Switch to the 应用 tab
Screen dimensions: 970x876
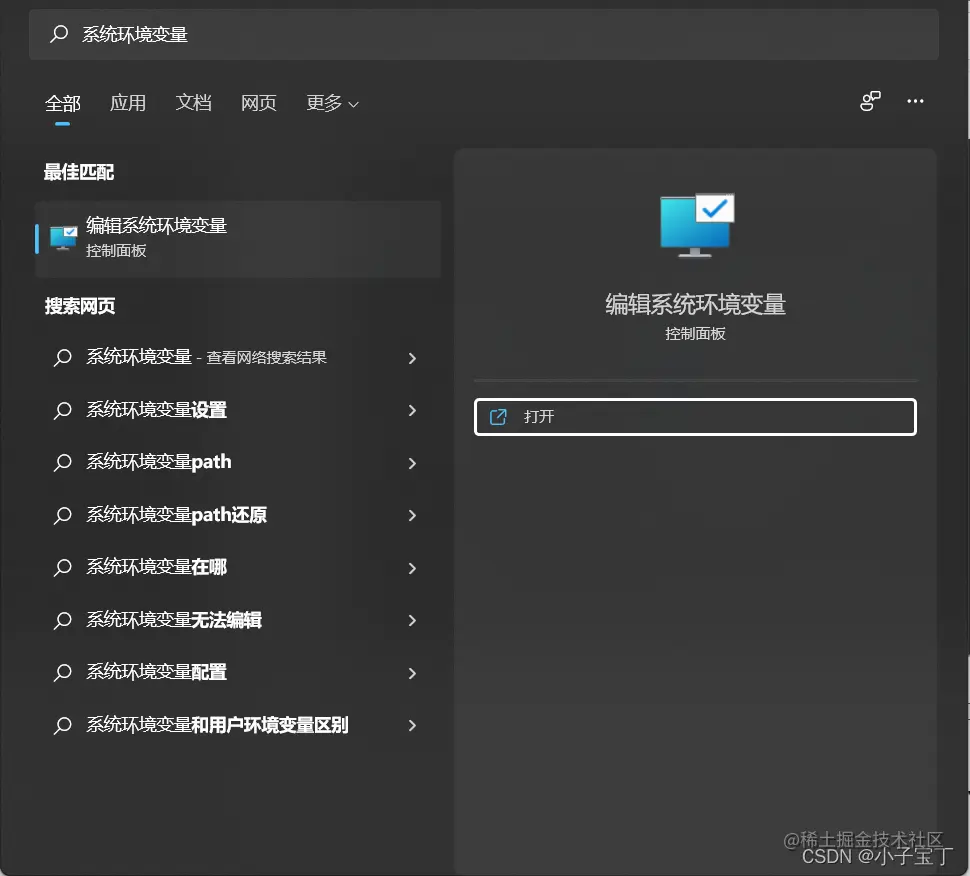tap(128, 102)
